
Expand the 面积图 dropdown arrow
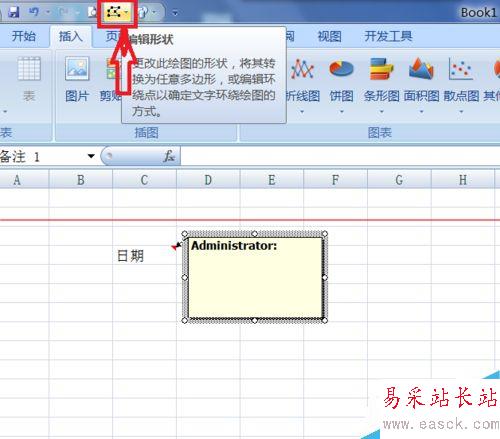421,112
